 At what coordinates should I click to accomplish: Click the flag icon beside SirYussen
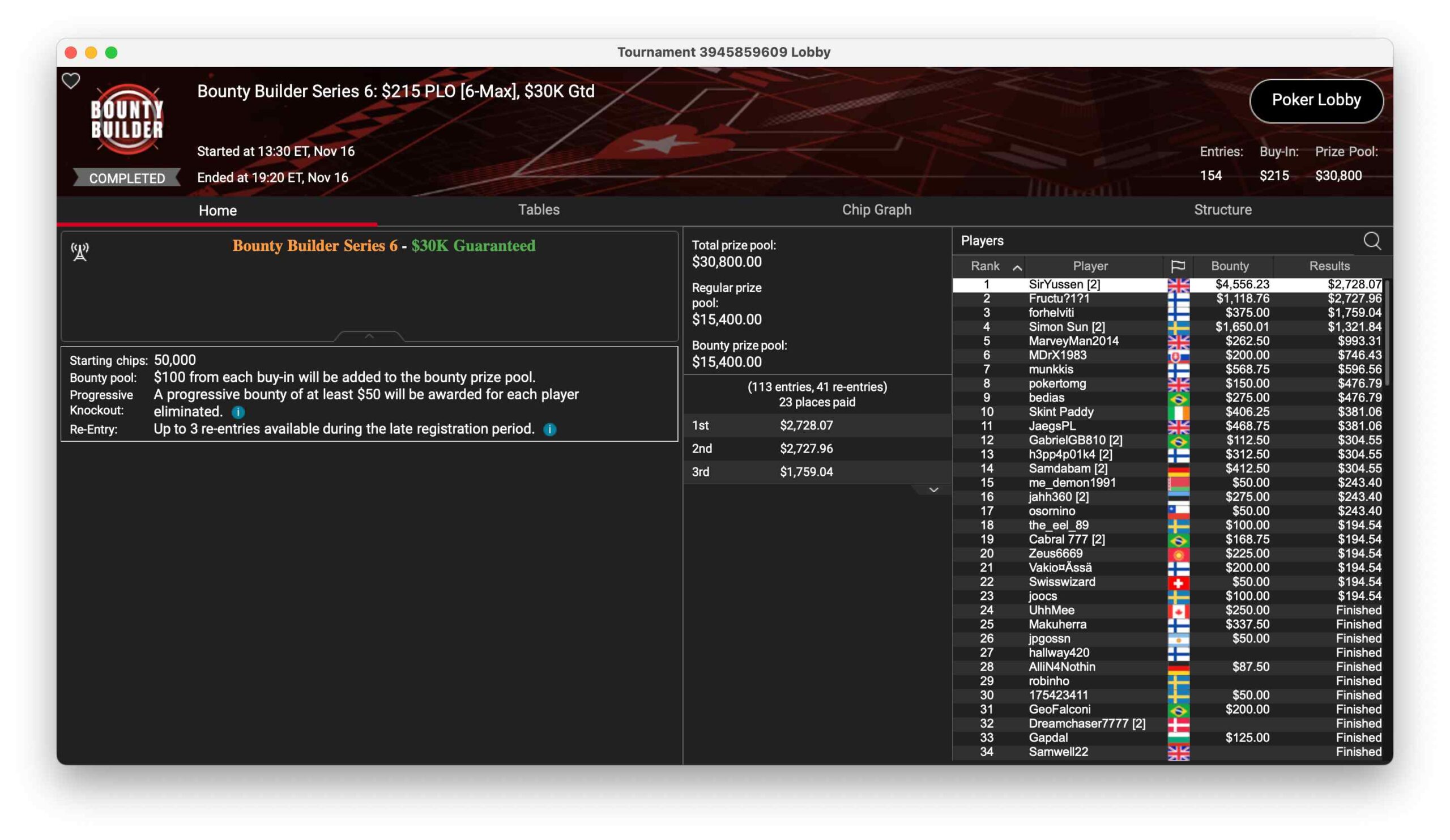(x=1178, y=285)
